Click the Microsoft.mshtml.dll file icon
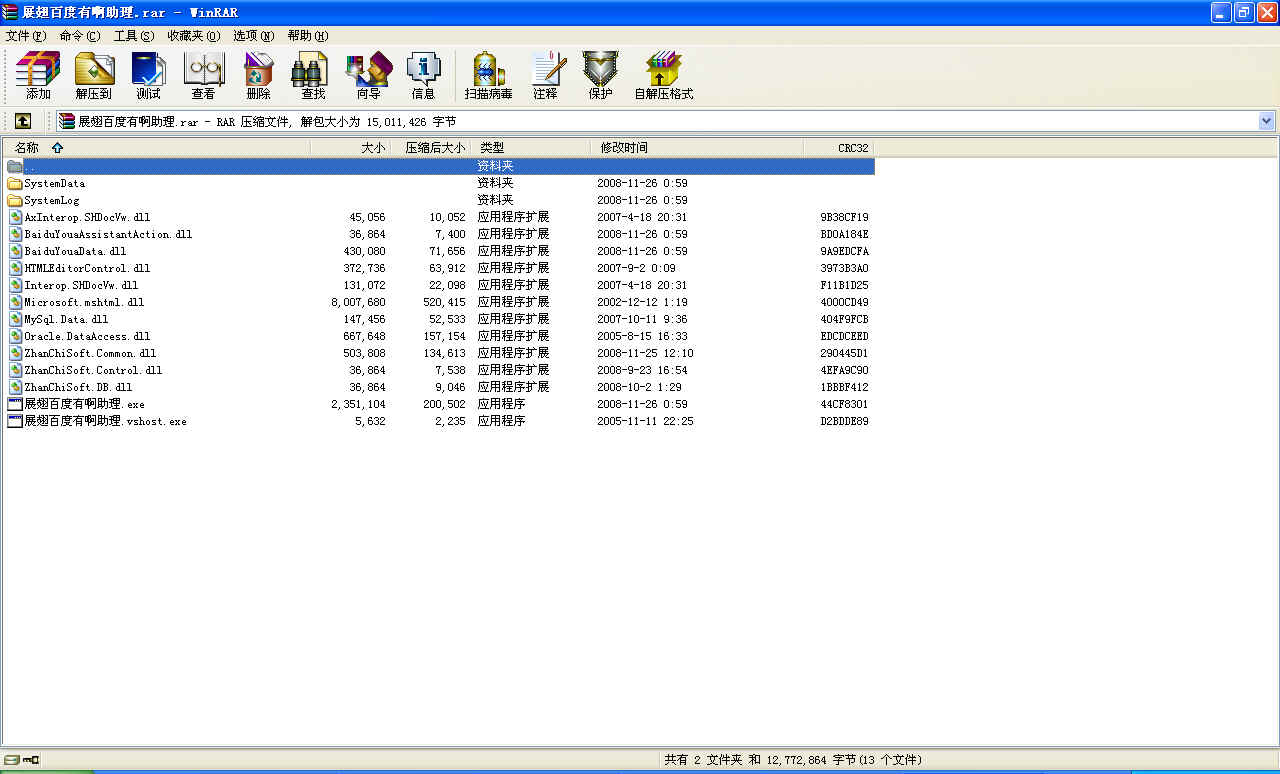Viewport: 1280px width, 774px height. pyautogui.click(x=15, y=302)
